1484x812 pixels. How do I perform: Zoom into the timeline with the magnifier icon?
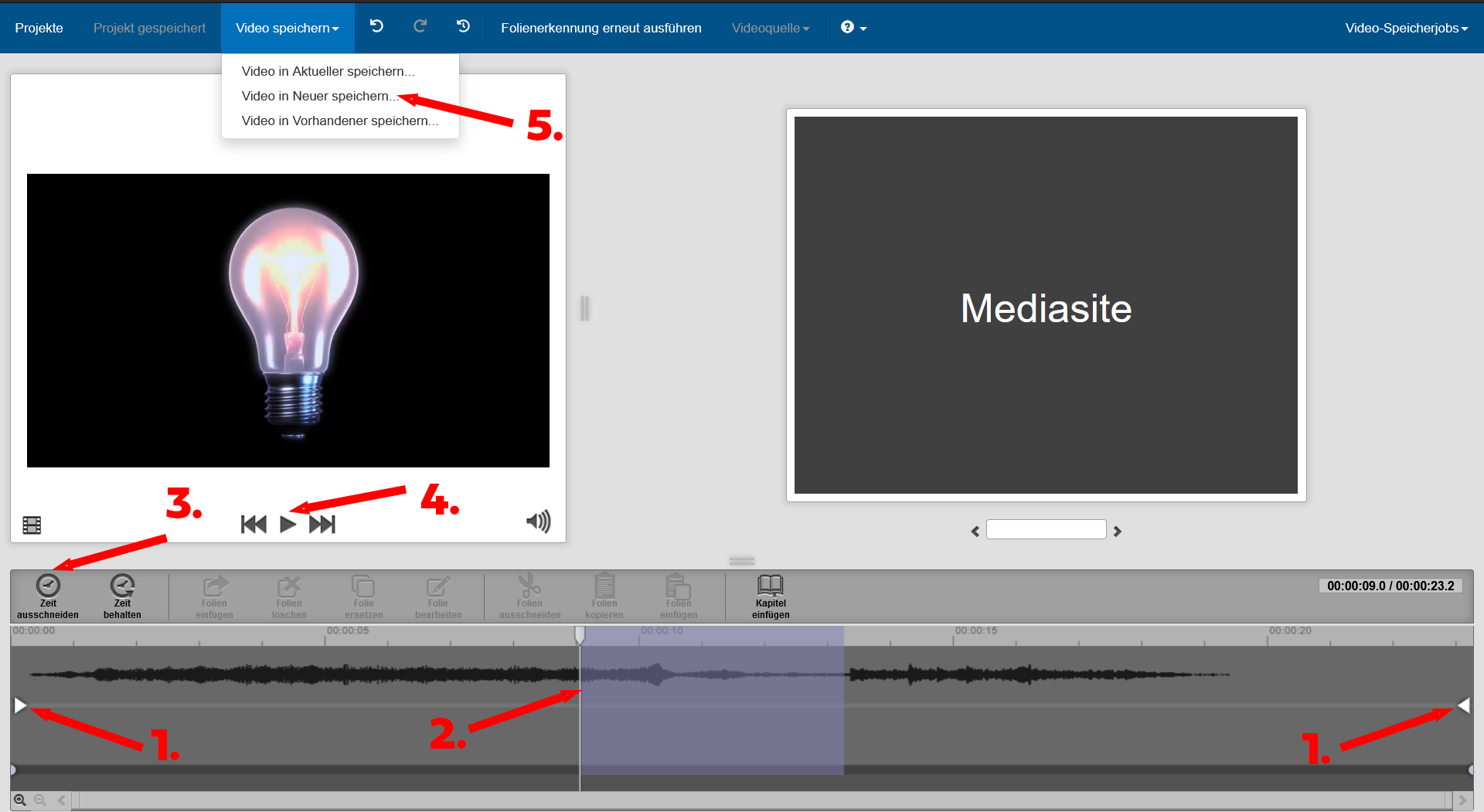(x=20, y=800)
